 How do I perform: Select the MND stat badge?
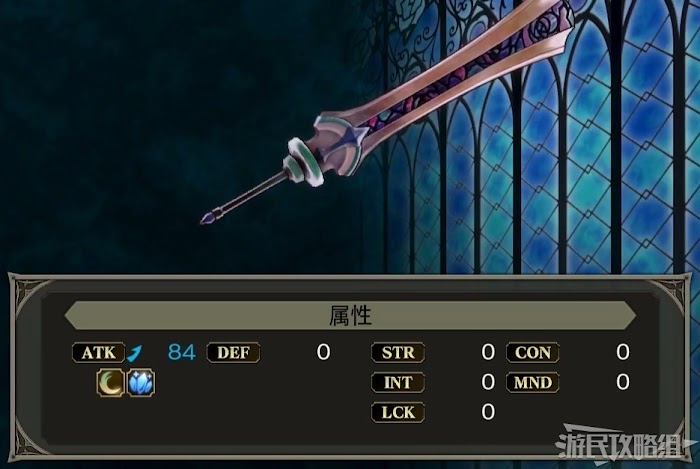click(532, 382)
